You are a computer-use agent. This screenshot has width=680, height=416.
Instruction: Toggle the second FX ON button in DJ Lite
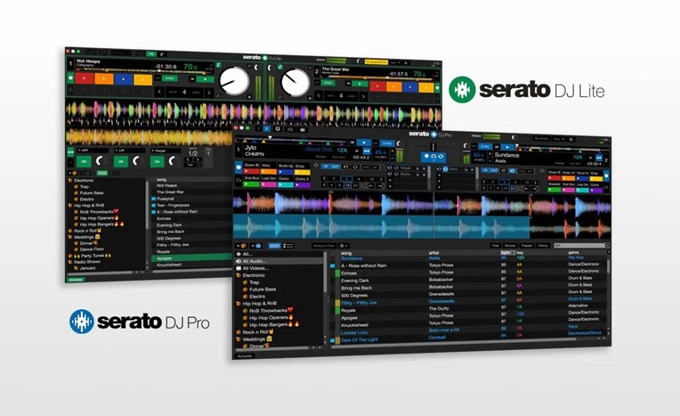[121, 162]
